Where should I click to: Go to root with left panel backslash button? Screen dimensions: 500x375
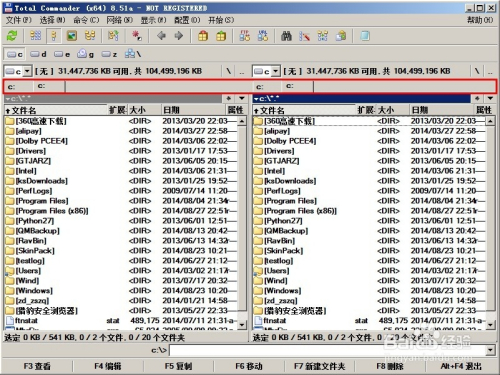click(x=228, y=71)
